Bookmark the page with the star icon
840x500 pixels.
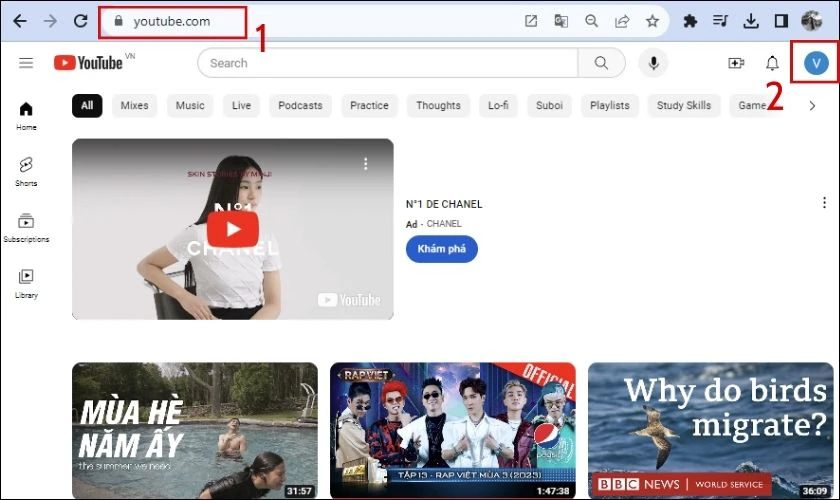[652, 21]
